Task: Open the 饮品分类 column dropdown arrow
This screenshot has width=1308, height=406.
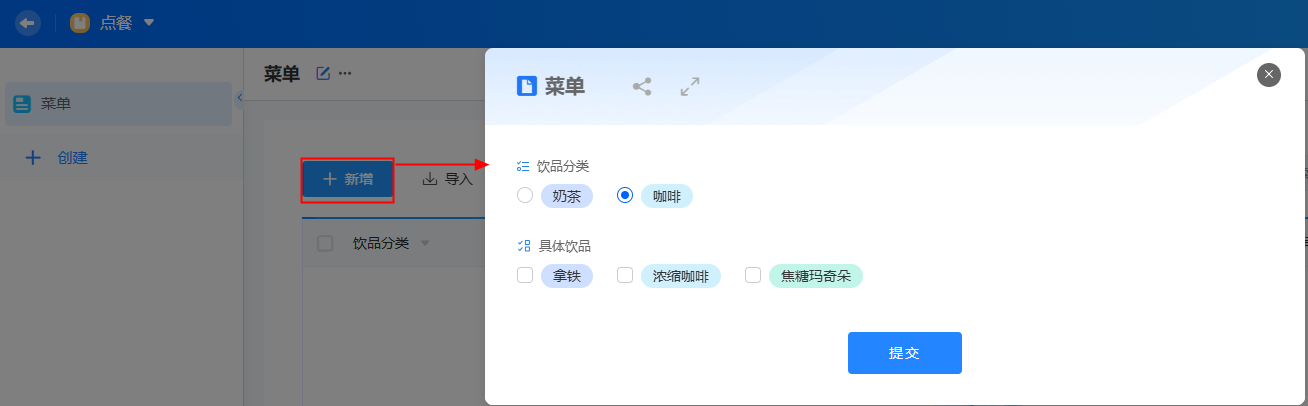Action: coord(424,243)
